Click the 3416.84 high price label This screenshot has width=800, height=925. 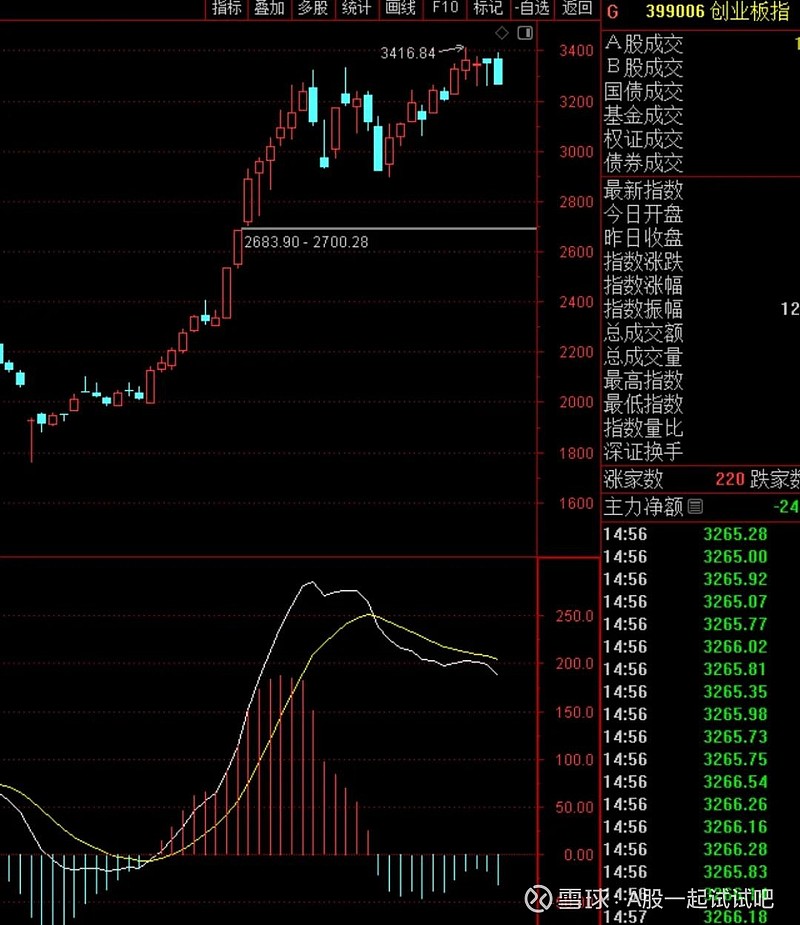point(408,53)
